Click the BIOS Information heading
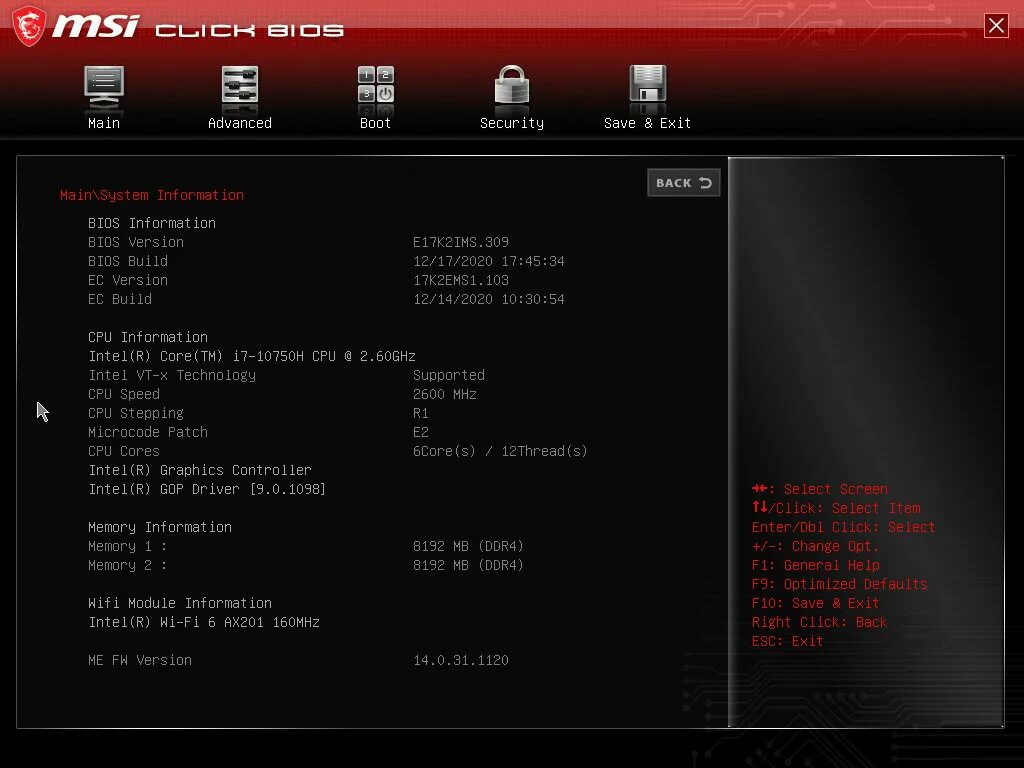Viewport: 1024px width, 768px height. (152, 223)
